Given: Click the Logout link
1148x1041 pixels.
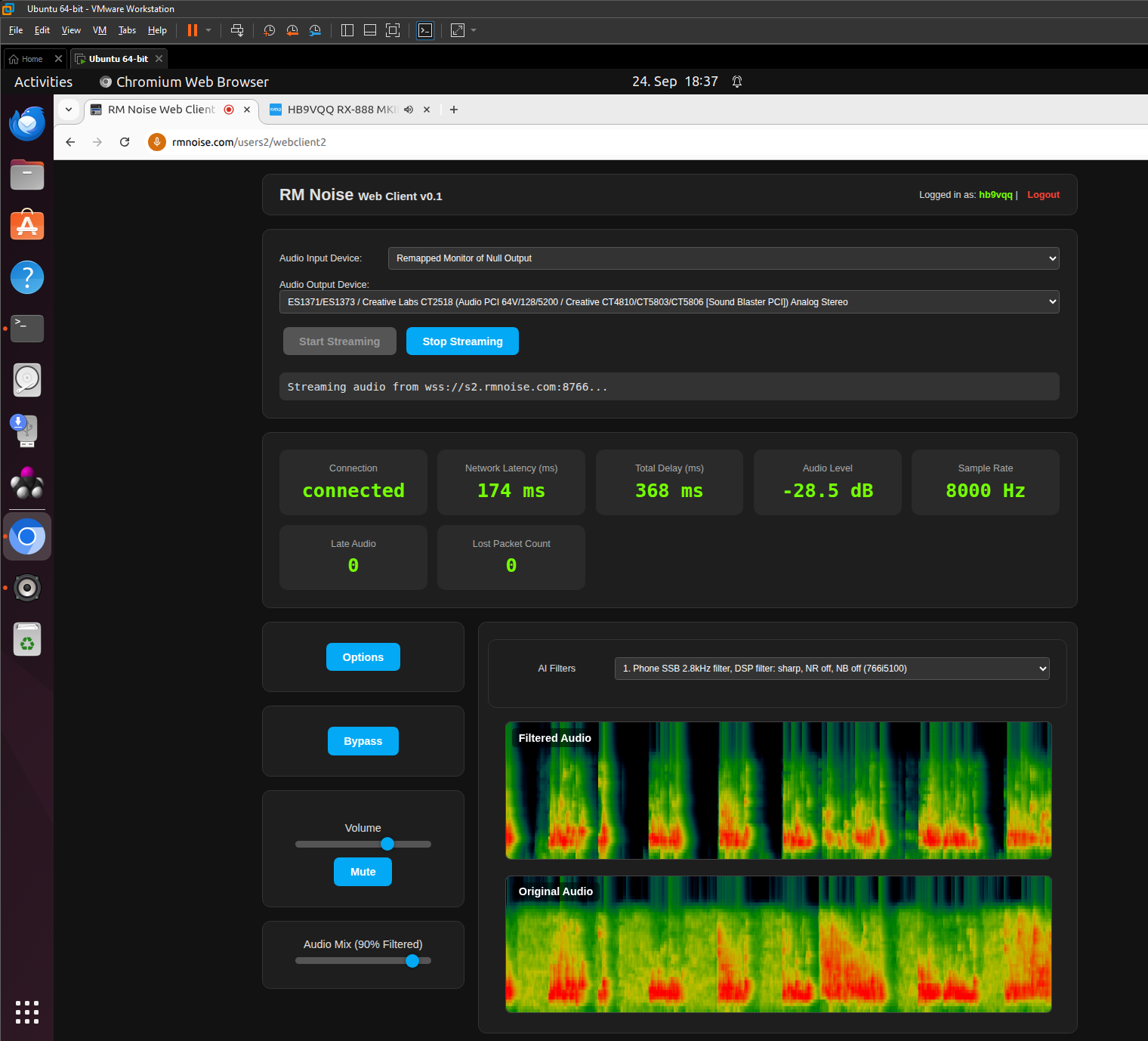Looking at the screenshot, I should [x=1043, y=195].
